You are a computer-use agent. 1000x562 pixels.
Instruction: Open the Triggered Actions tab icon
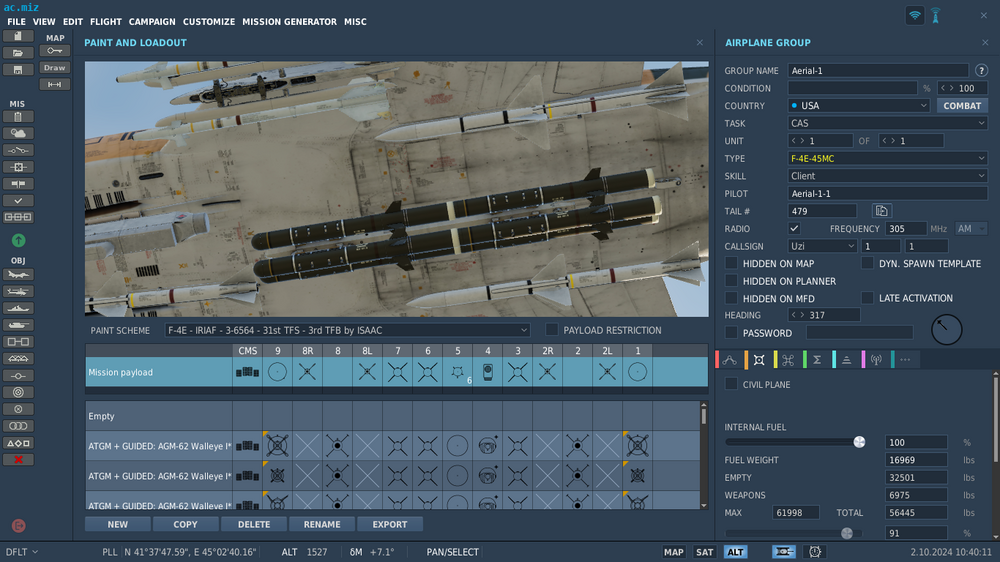(x=788, y=360)
